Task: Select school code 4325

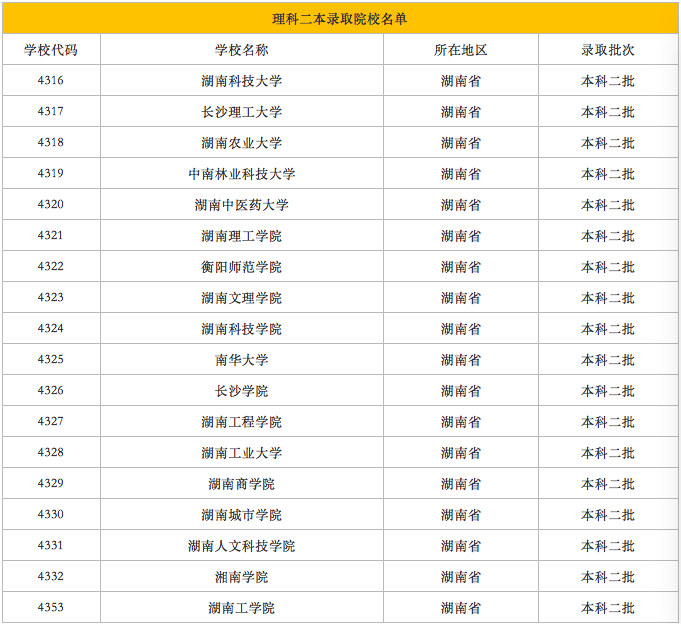Action: (x=51, y=359)
